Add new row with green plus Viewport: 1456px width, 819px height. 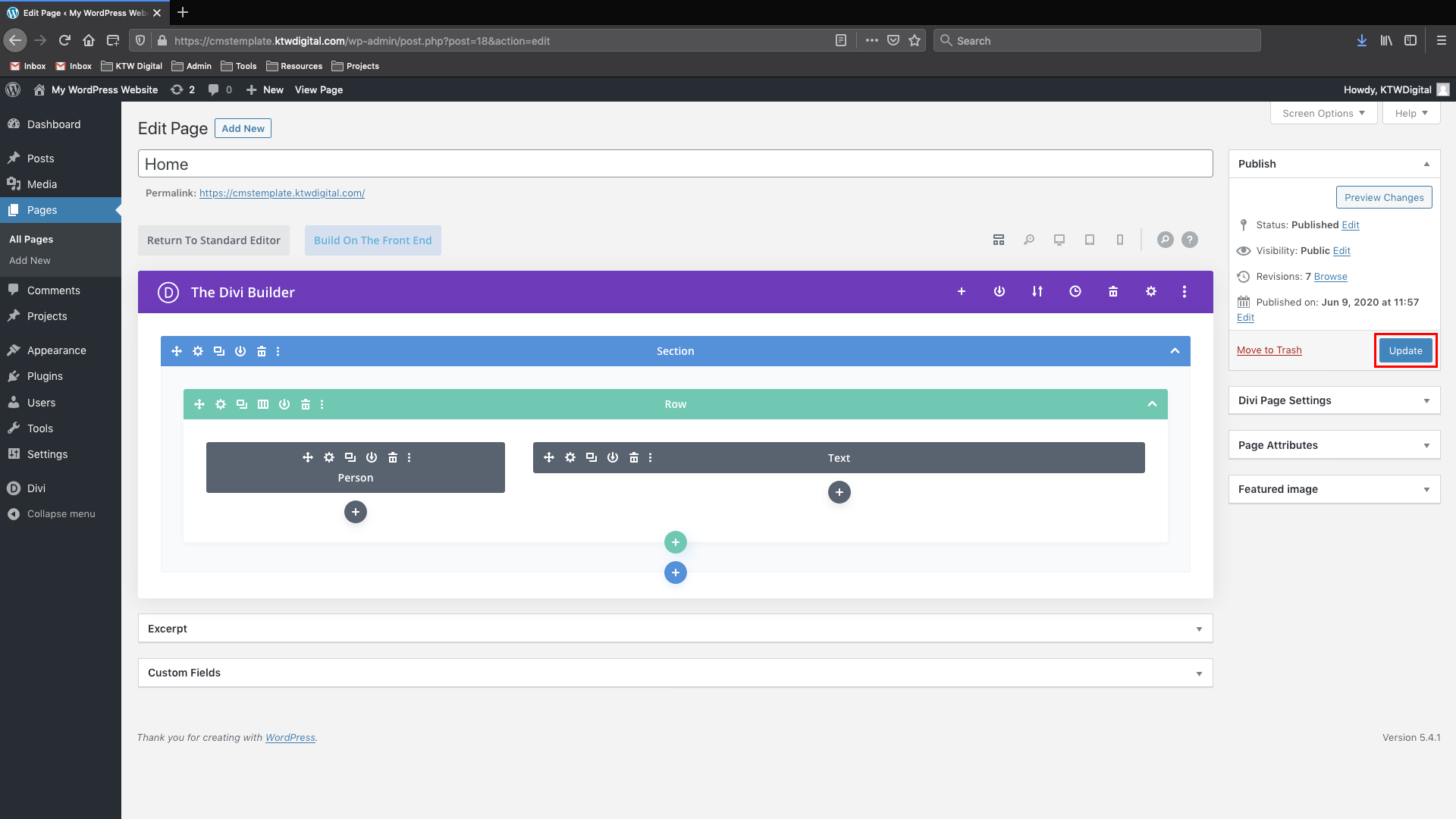676,542
